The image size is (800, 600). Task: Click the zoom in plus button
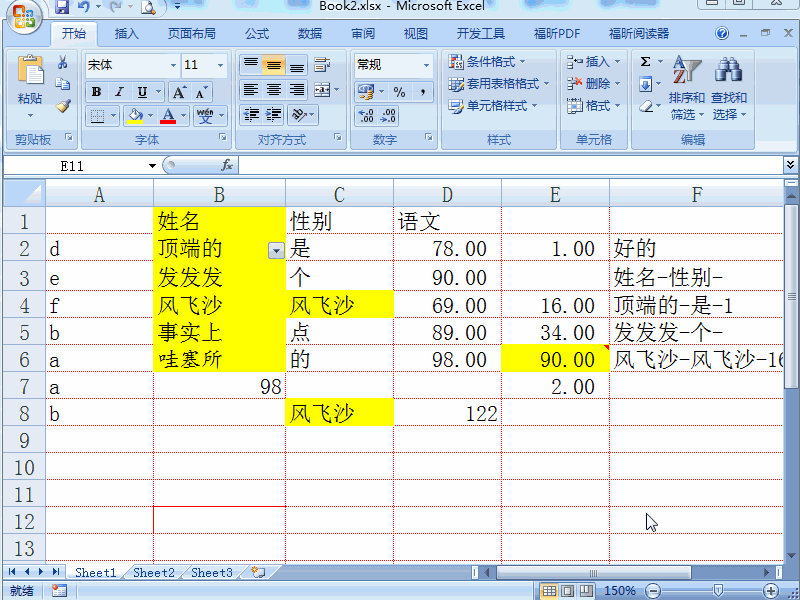pyautogui.click(x=771, y=591)
